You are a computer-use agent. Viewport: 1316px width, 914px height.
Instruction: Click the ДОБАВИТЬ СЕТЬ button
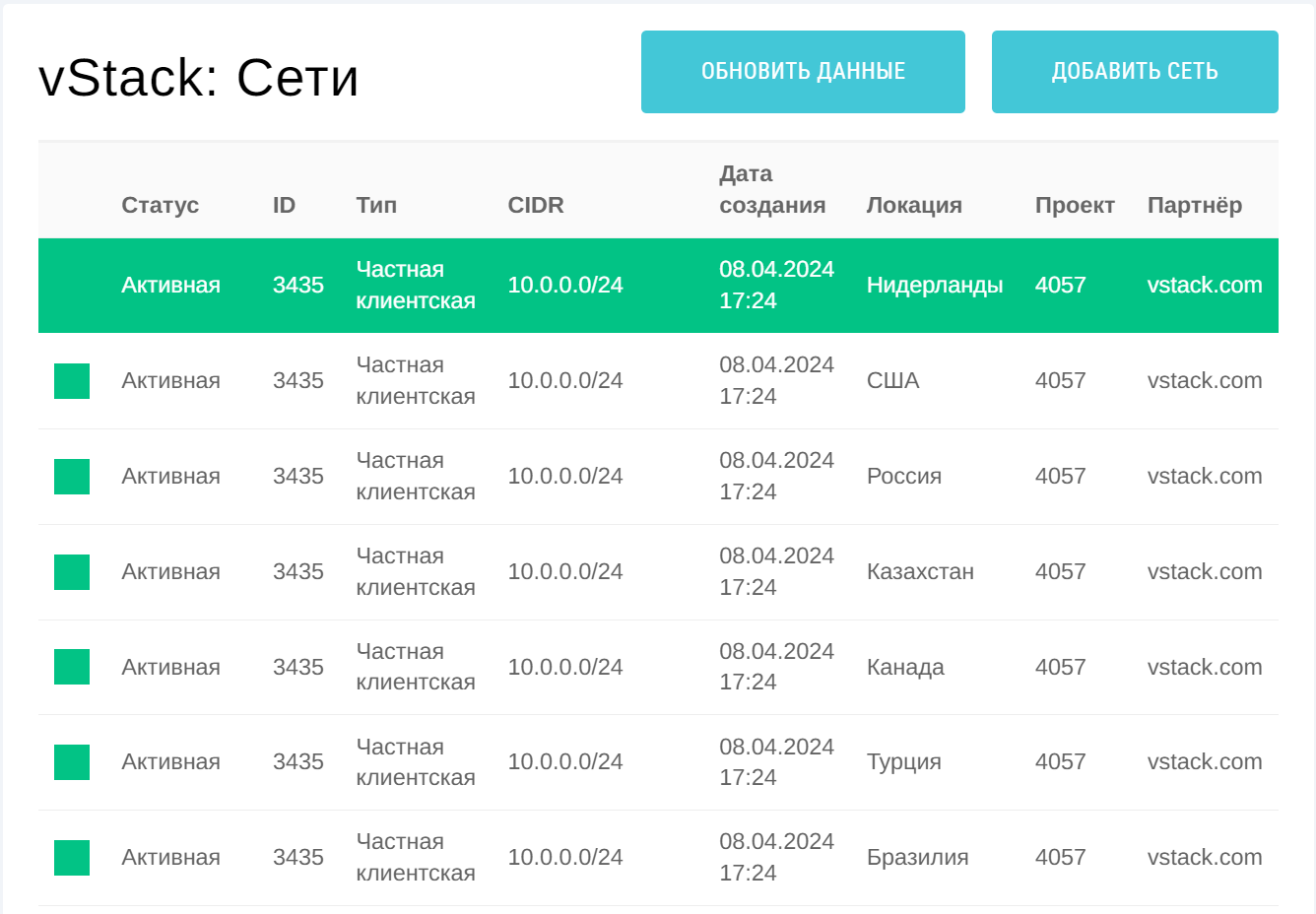(1135, 72)
